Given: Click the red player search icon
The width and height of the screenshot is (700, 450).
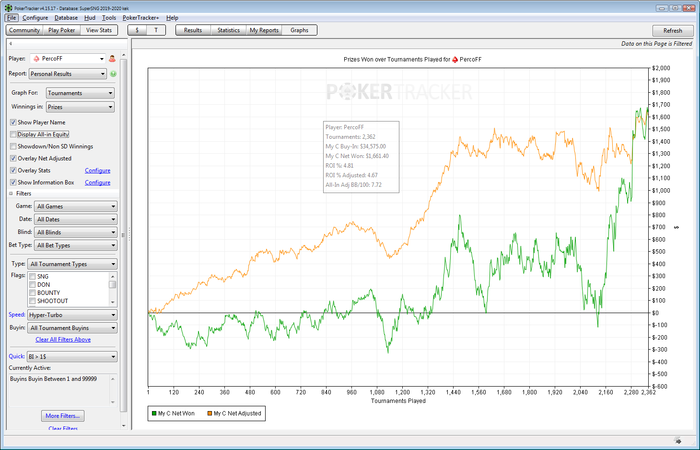Looking at the screenshot, I should [x=112, y=58].
